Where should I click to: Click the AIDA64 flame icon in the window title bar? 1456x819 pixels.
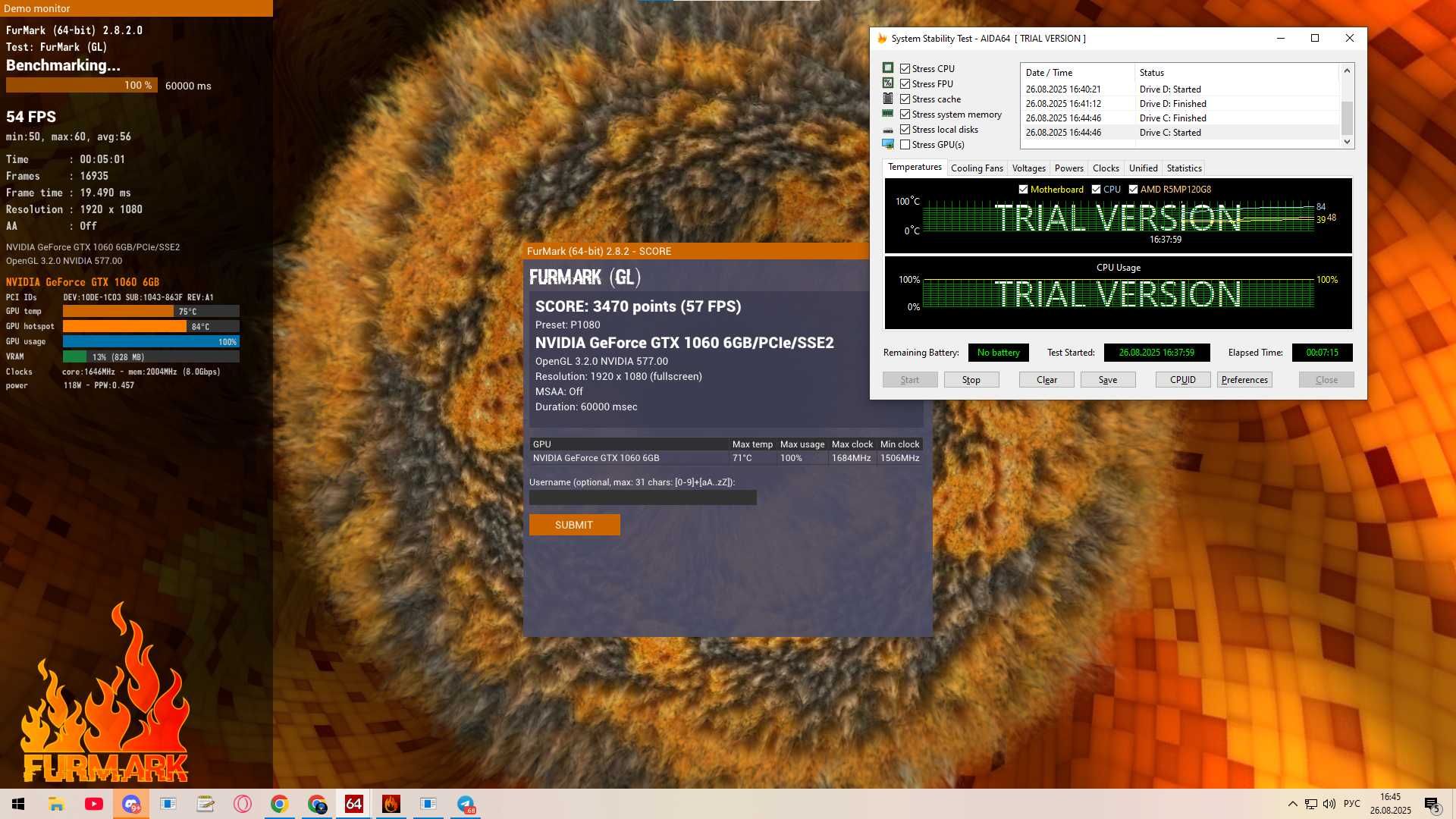(x=882, y=39)
